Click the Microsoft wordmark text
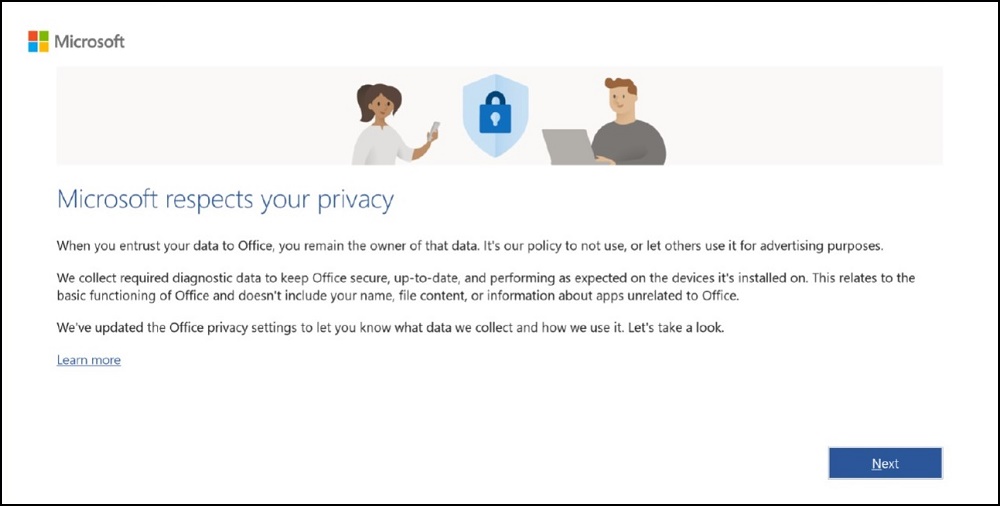This screenshot has height=506, width=1000. [89, 42]
